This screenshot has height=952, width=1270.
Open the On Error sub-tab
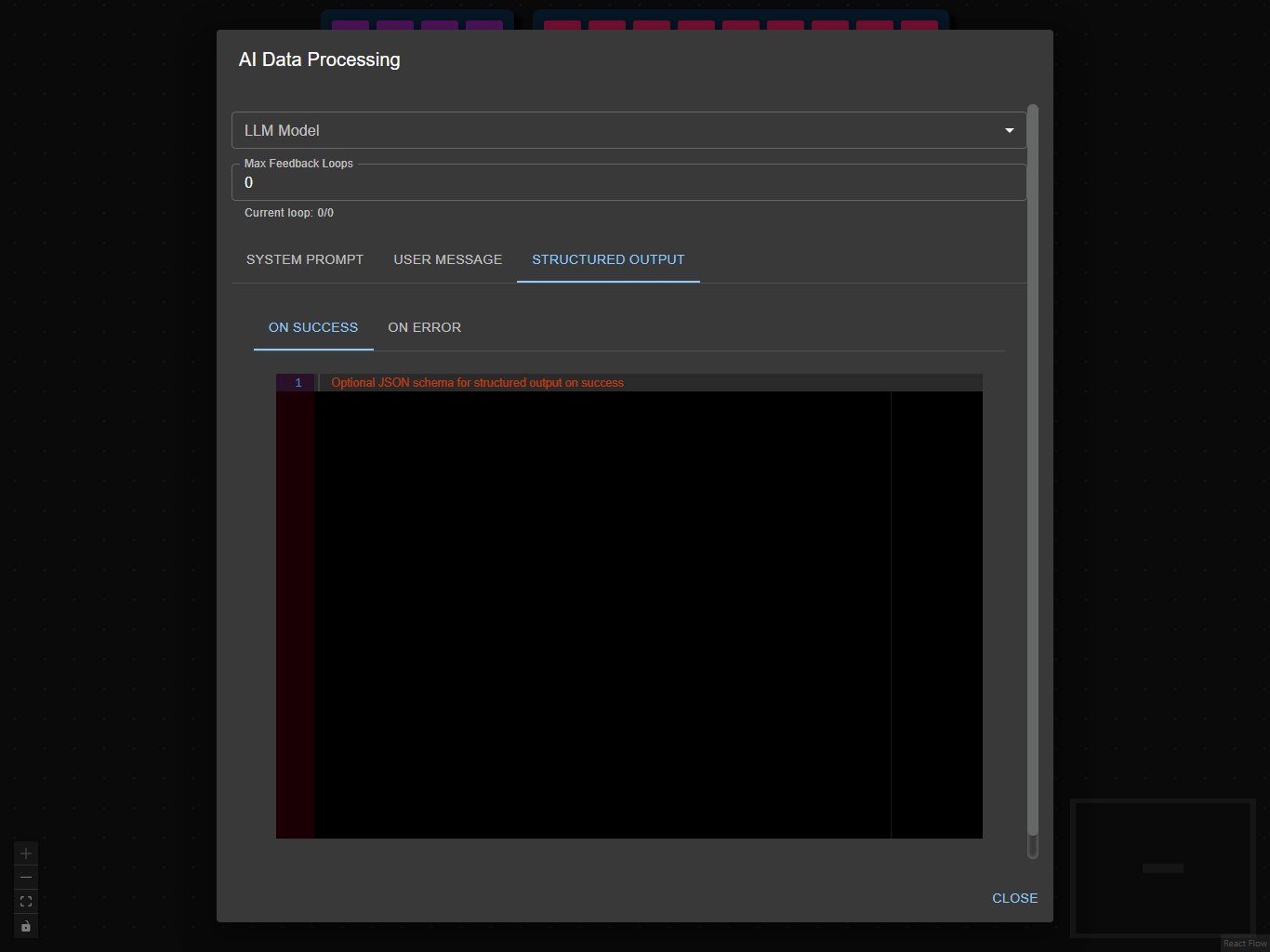point(424,327)
